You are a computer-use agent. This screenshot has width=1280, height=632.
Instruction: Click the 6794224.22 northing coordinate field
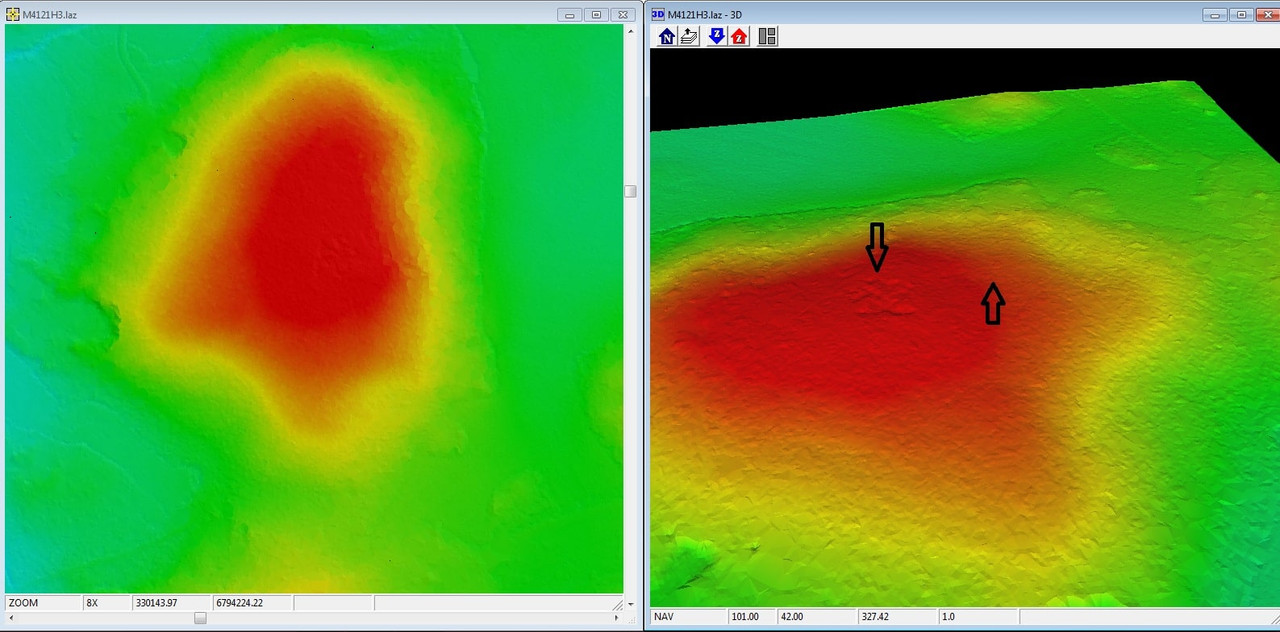tap(252, 604)
